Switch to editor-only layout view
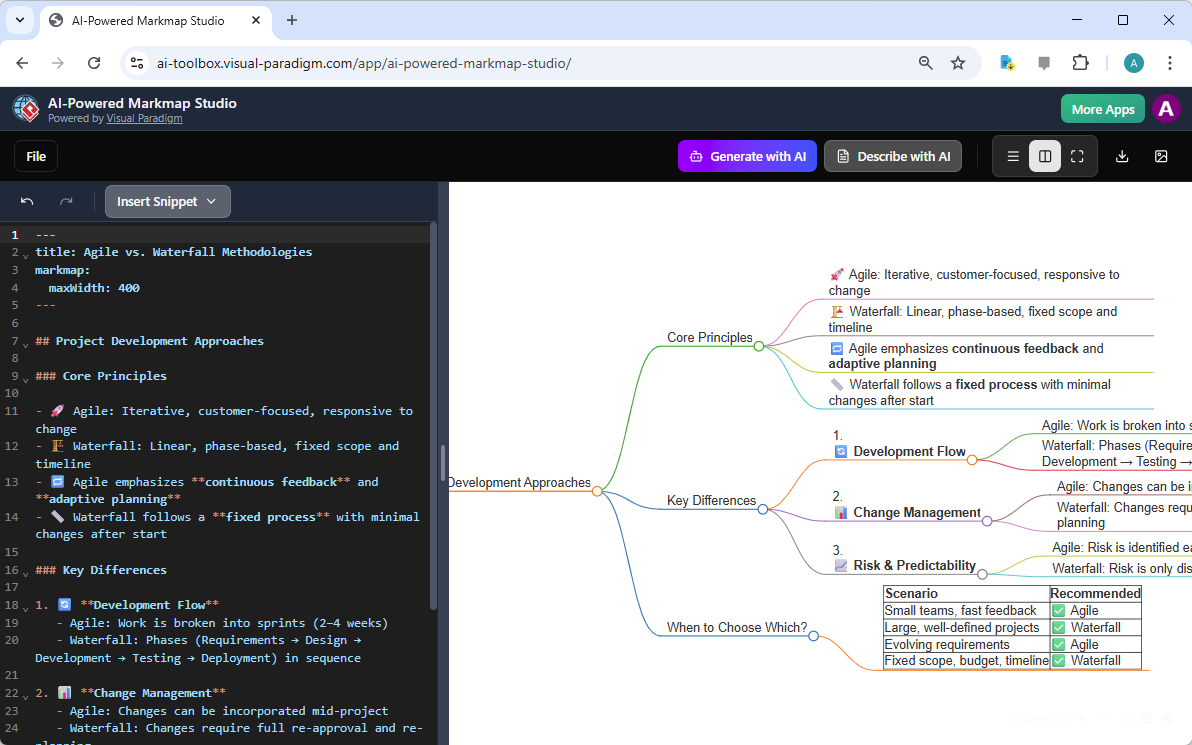 coord(1013,156)
